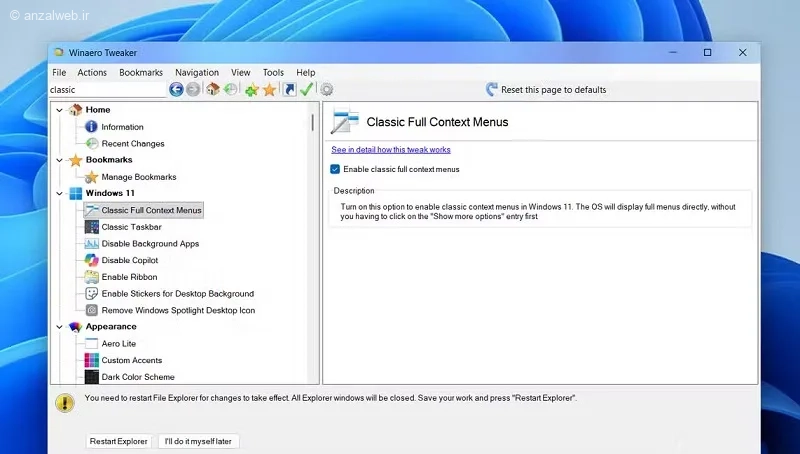Click the tree panel vertical scrollbar thumb
The width and height of the screenshot is (800, 454).
(x=312, y=122)
